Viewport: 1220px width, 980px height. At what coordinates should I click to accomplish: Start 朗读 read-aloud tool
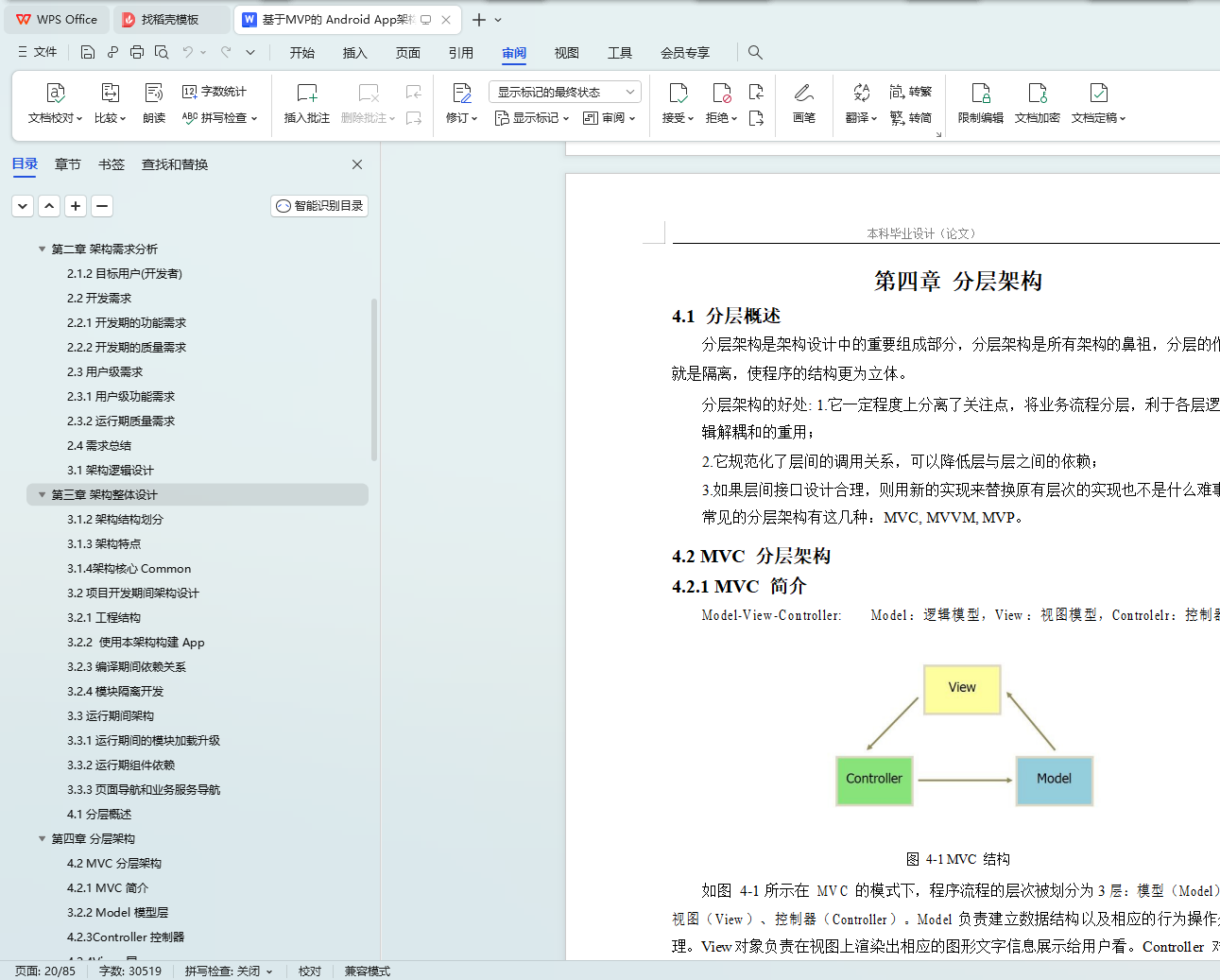pyautogui.click(x=154, y=104)
